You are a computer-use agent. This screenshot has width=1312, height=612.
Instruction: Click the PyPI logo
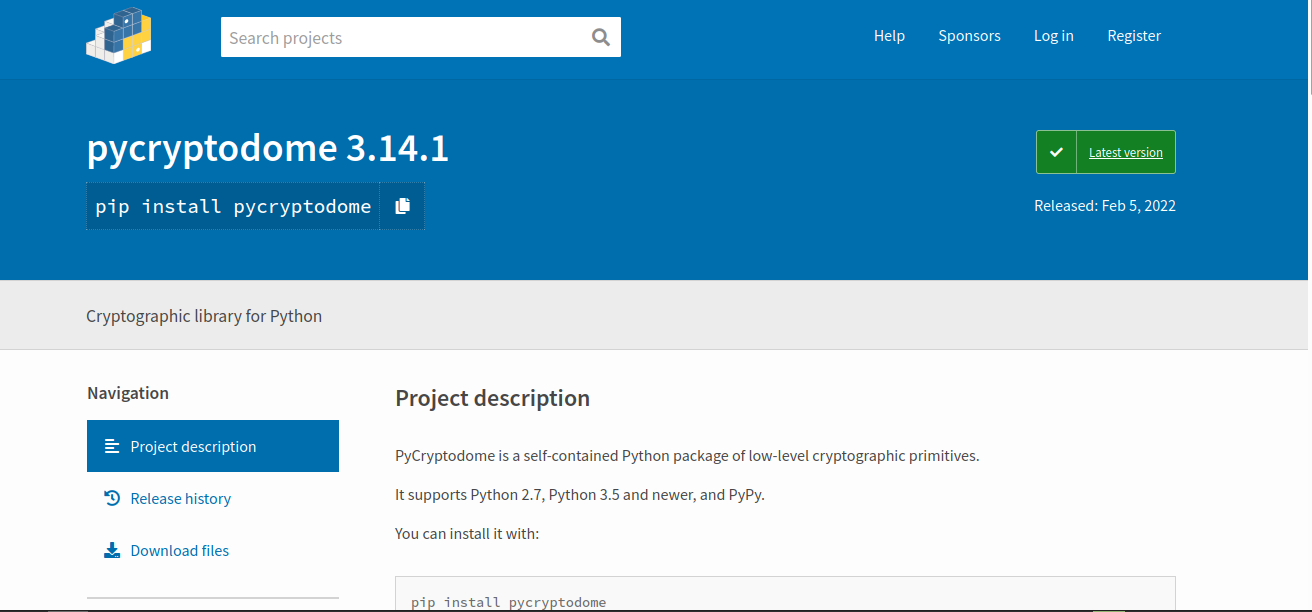[x=118, y=35]
